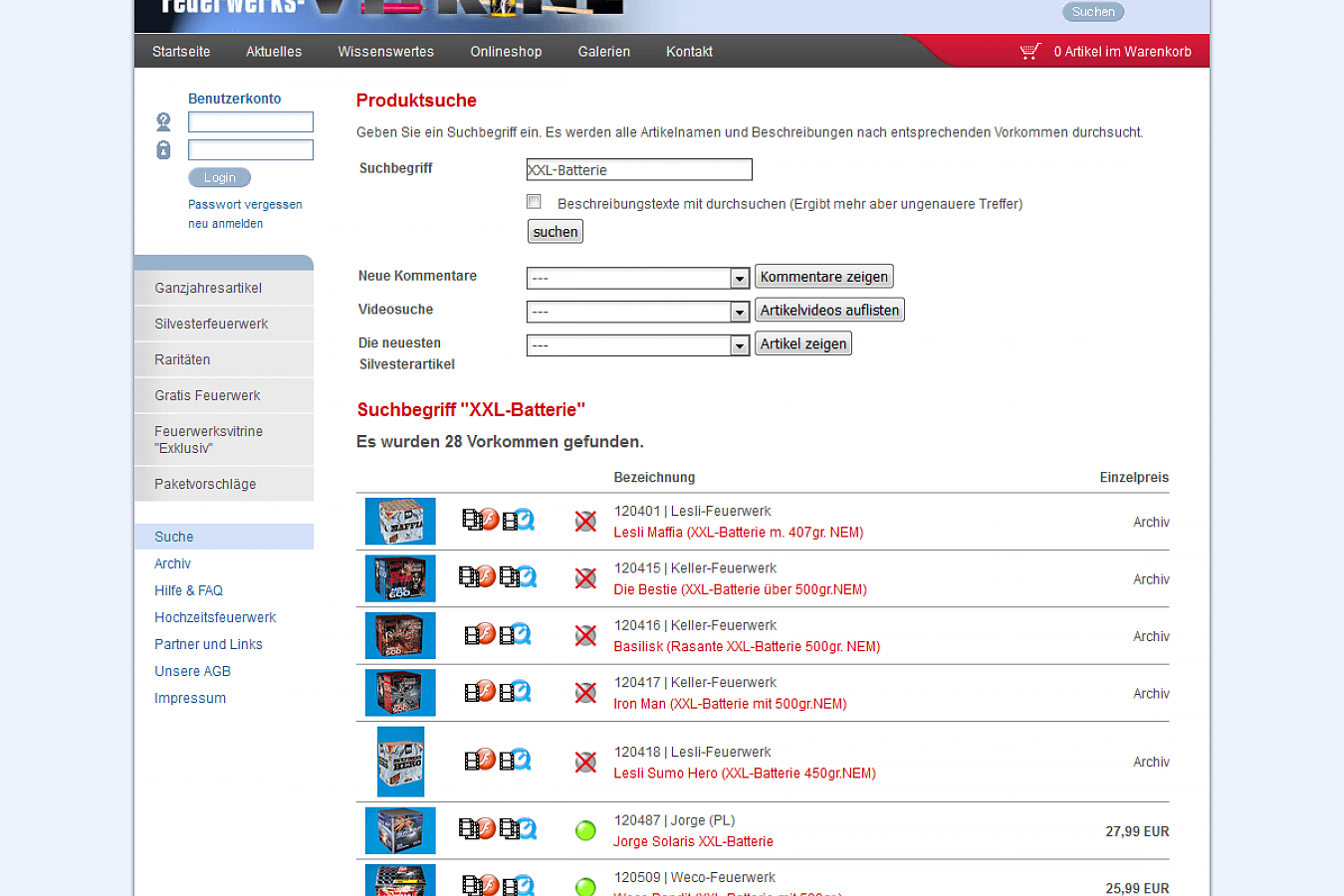The image size is (1344, 896).
Task: Open Raritäten sidebar category
Action: pyautogui.click(x=224, y=359)
